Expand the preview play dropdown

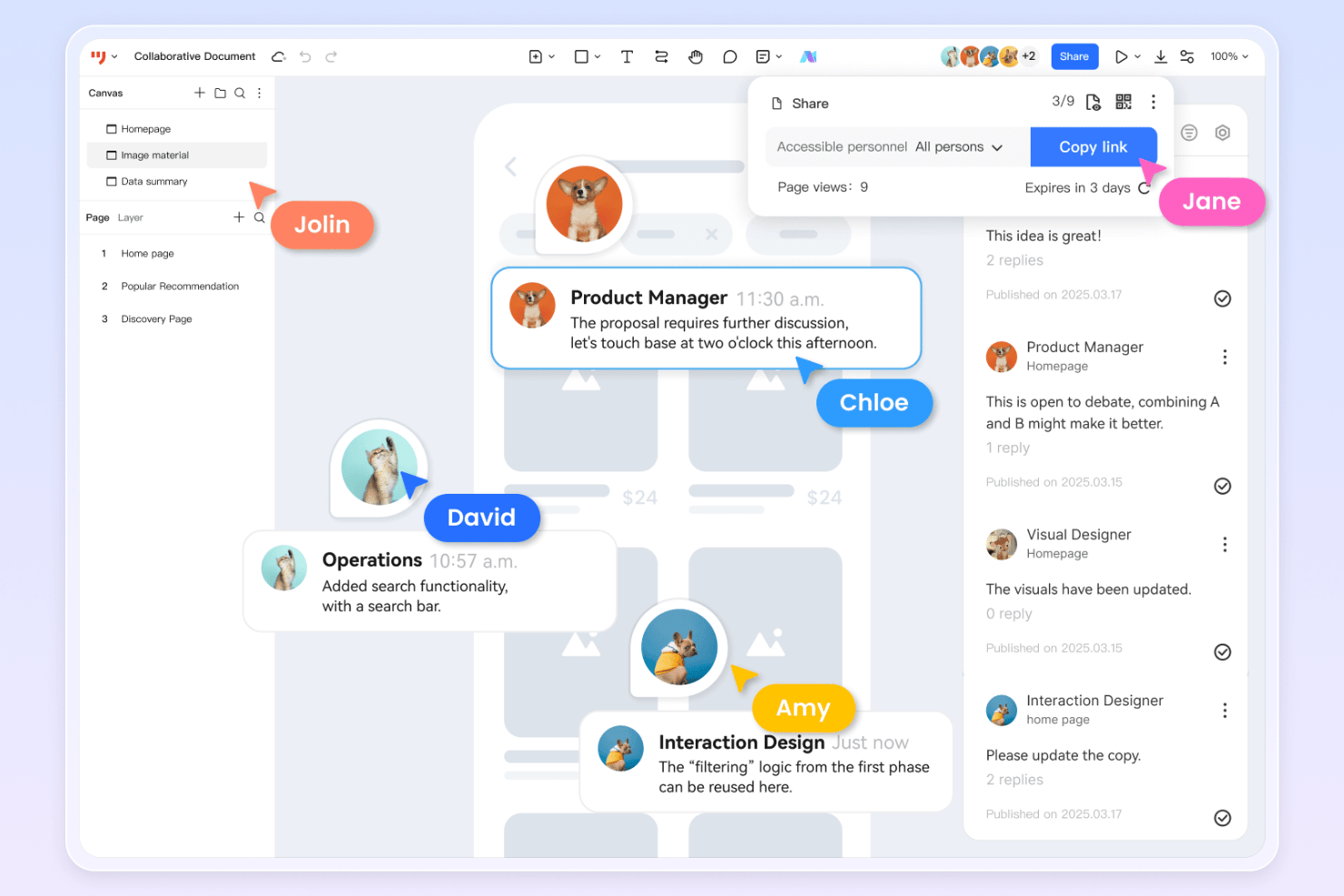click(1138, 57)
